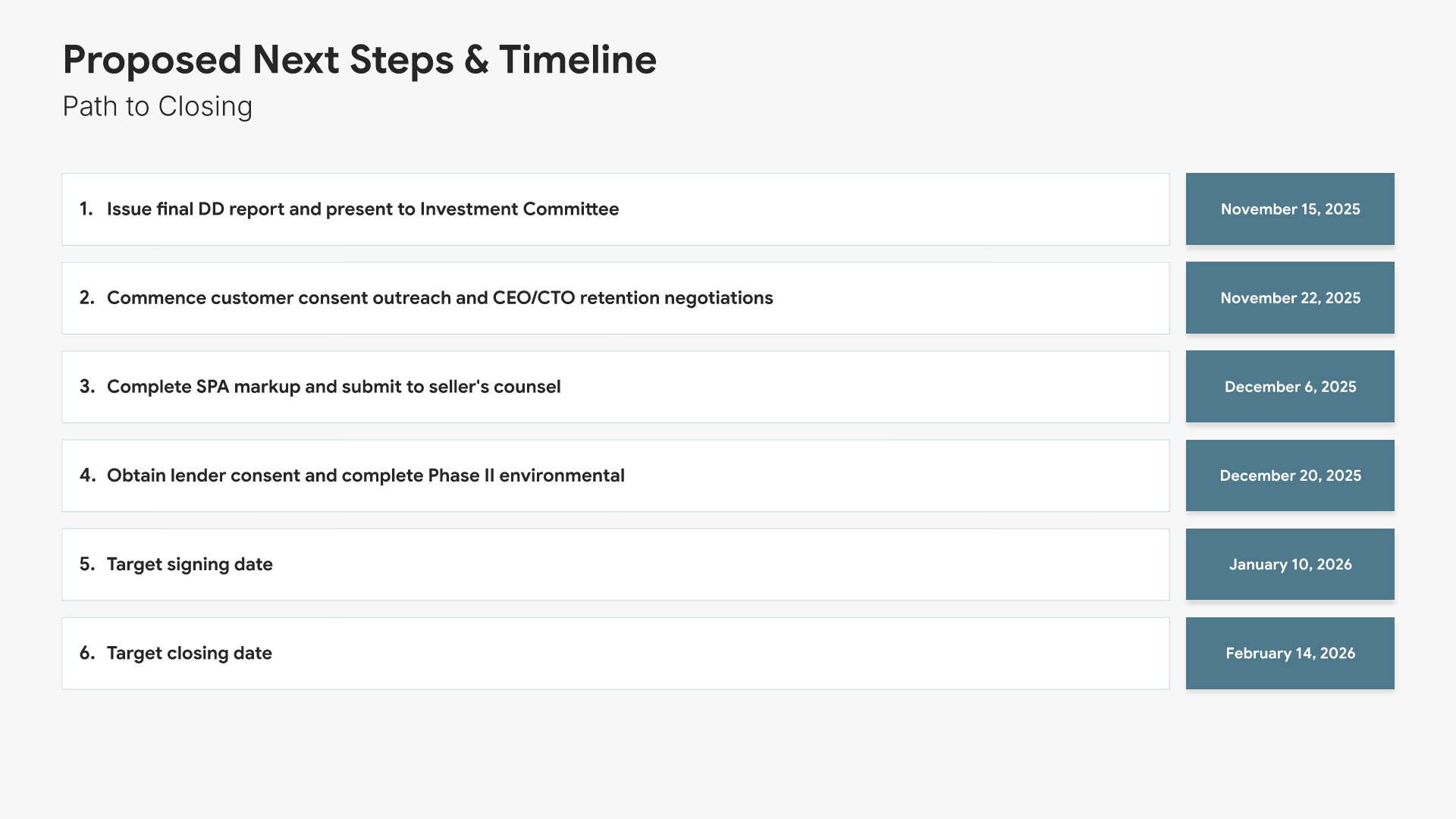The width and height of the screenshot is (1456, 819).
Task: Select the November 15, 2025 date box
Action: click(x=1290, y=209)
